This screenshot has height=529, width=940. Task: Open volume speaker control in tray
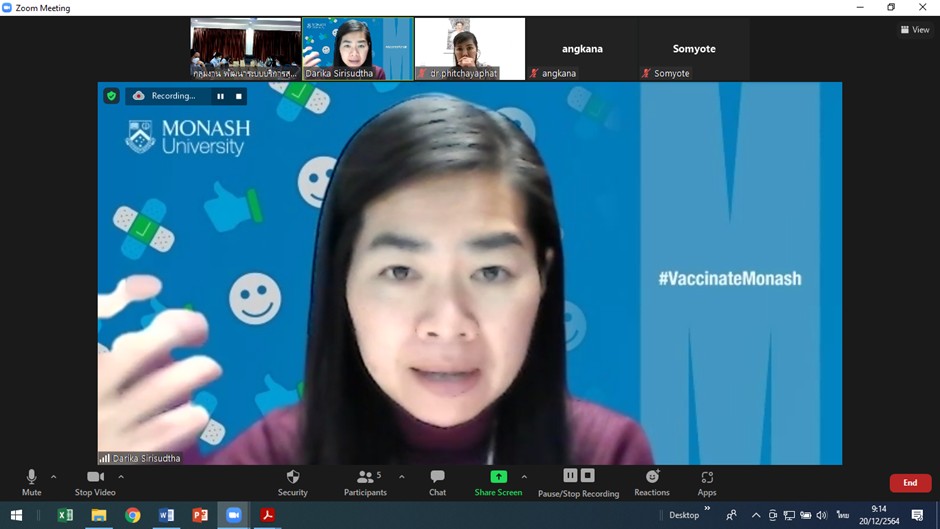821,515
